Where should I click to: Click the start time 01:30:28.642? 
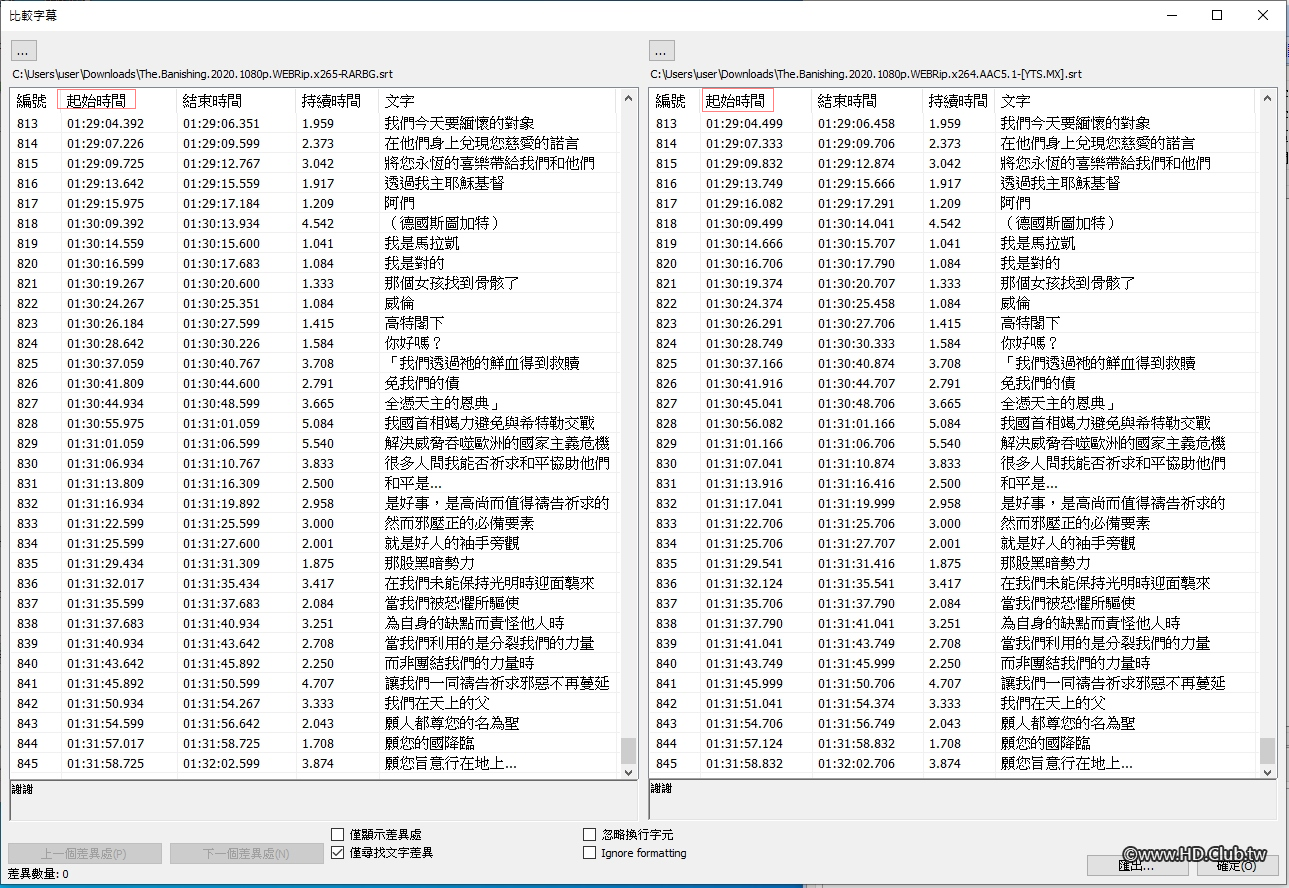tap(105, 344)
